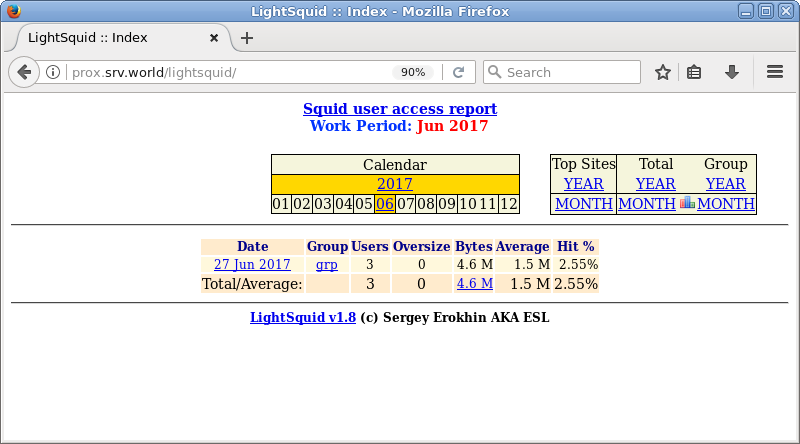Visit the LightSquid v1.8 link
This screenshot has height=444, width=800.
(x=303, y=317)
